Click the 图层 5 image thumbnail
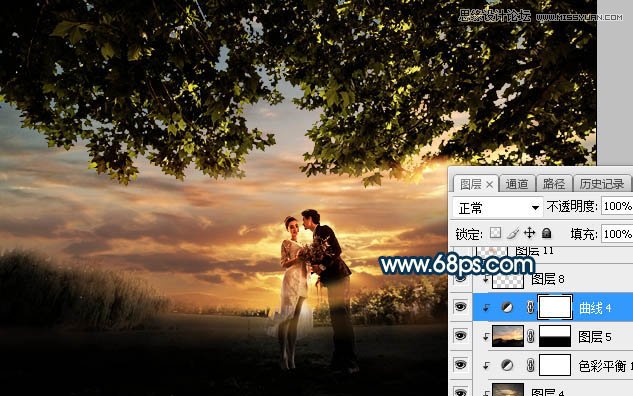This screenshot has width=633, height=396. click(x=508, y=336)
